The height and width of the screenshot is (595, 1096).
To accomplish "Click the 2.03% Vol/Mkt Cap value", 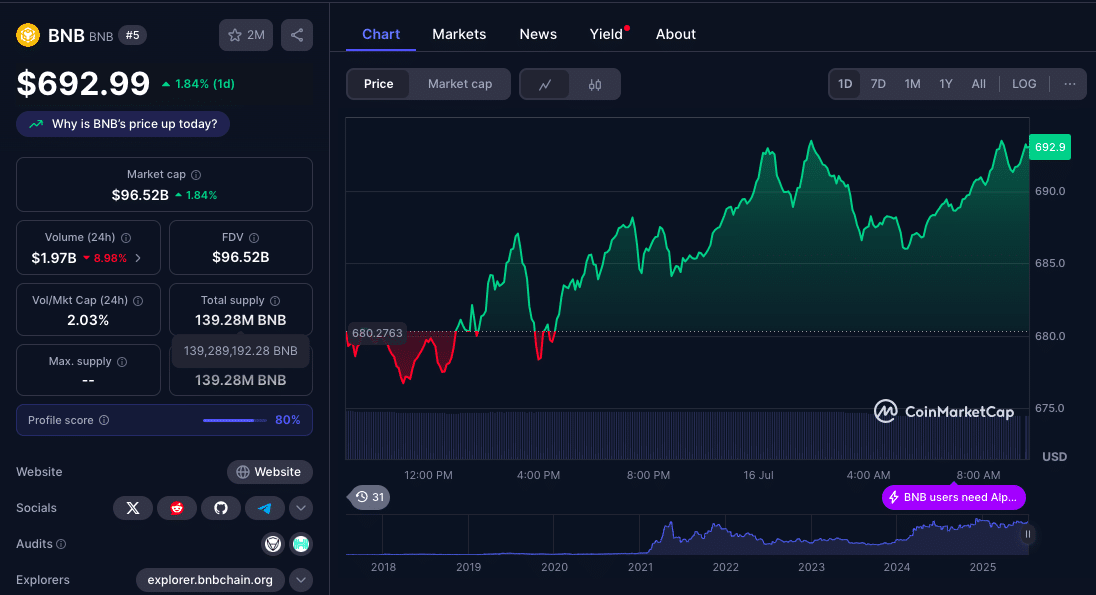I will 88,320.
